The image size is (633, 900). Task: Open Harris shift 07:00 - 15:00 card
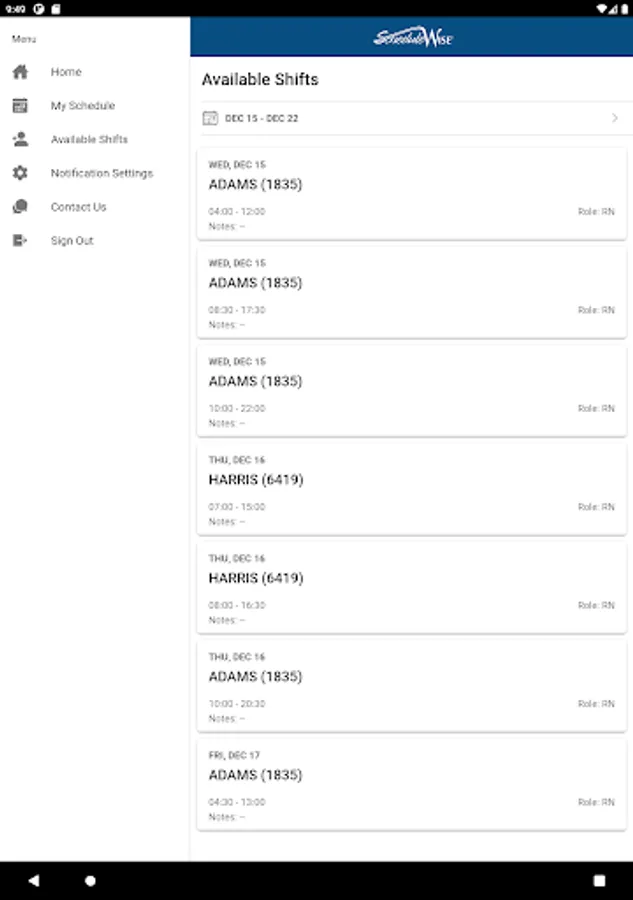(x=411, y=489)
